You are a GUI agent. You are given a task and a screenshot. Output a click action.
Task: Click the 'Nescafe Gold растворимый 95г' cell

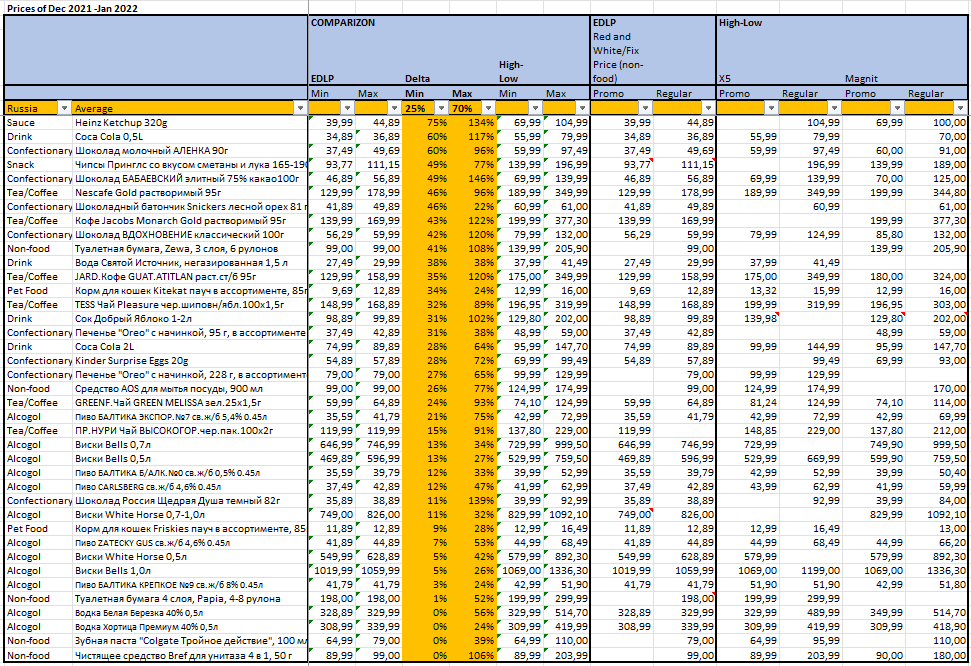tap(190, 193)
